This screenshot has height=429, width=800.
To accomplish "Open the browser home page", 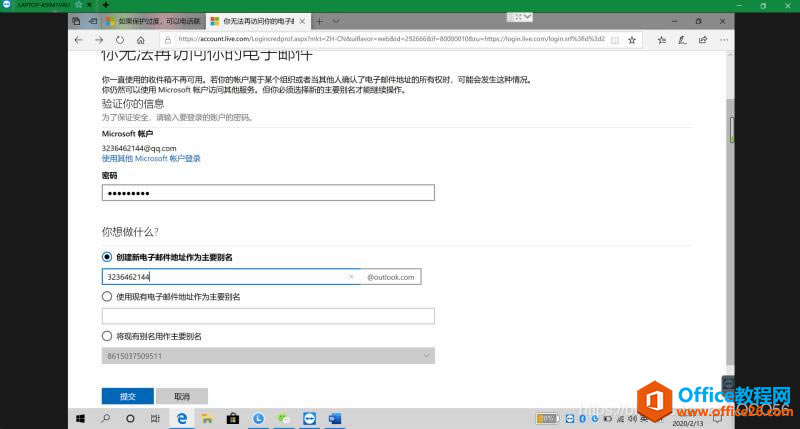I will (x=141, y=40).
